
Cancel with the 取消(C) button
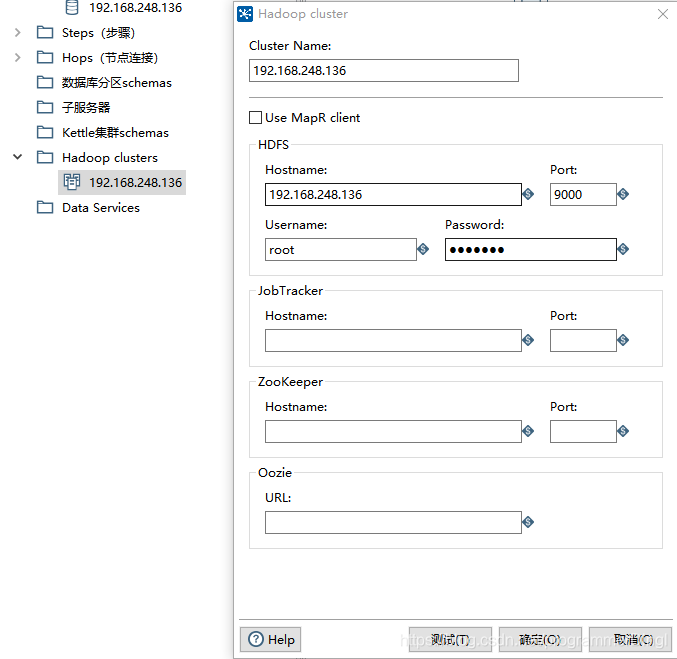click(630, 639)
